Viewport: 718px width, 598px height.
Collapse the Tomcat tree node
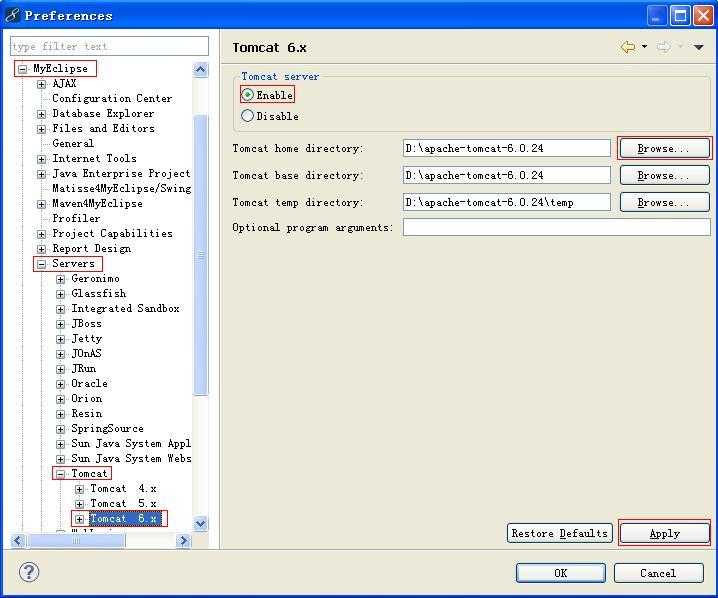point(60,474)
